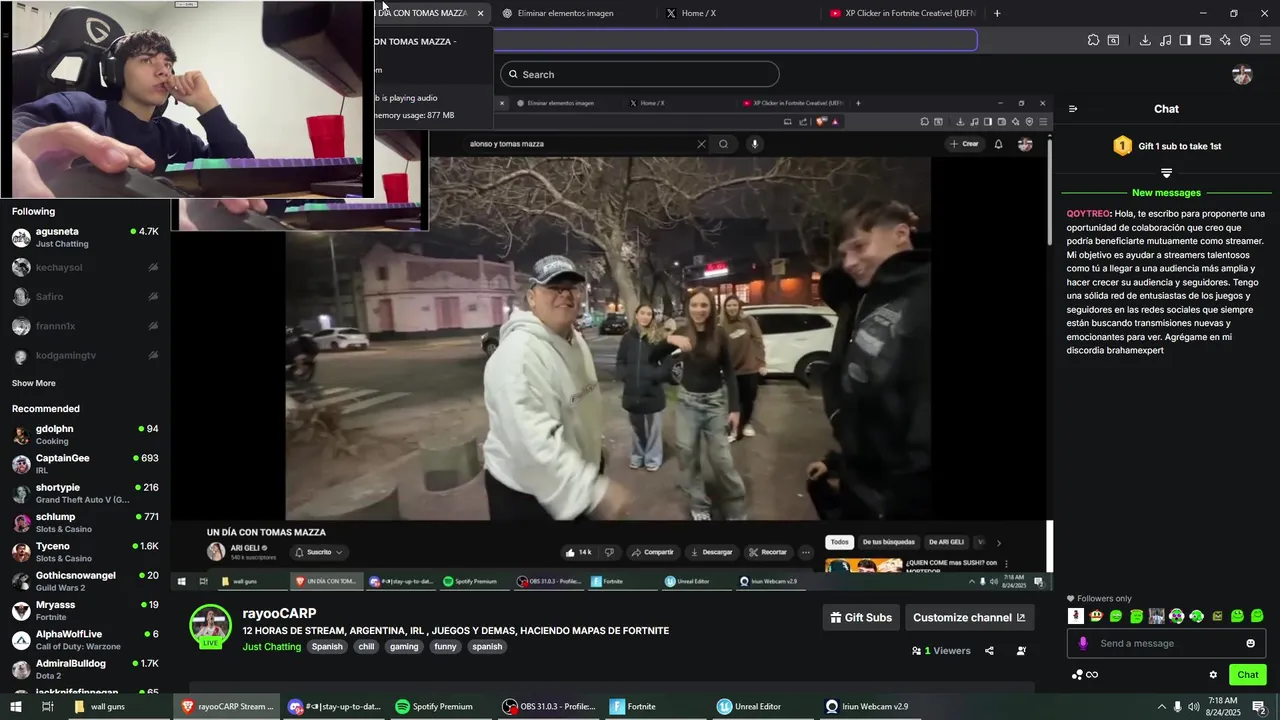The image size is (1280, 720).
Task: Click the user icon next to share
Action: [1021, 651]
